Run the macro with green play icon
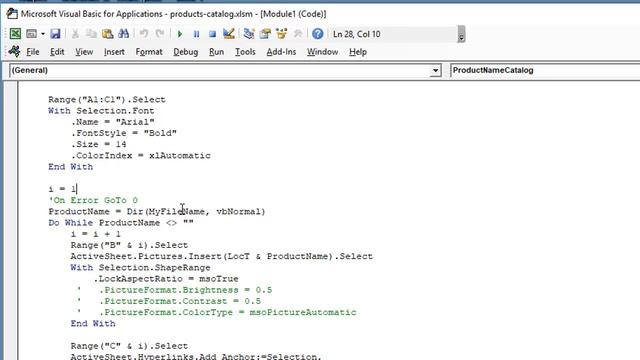This screenshot has width=640, height=360. [x=180, y=34]
